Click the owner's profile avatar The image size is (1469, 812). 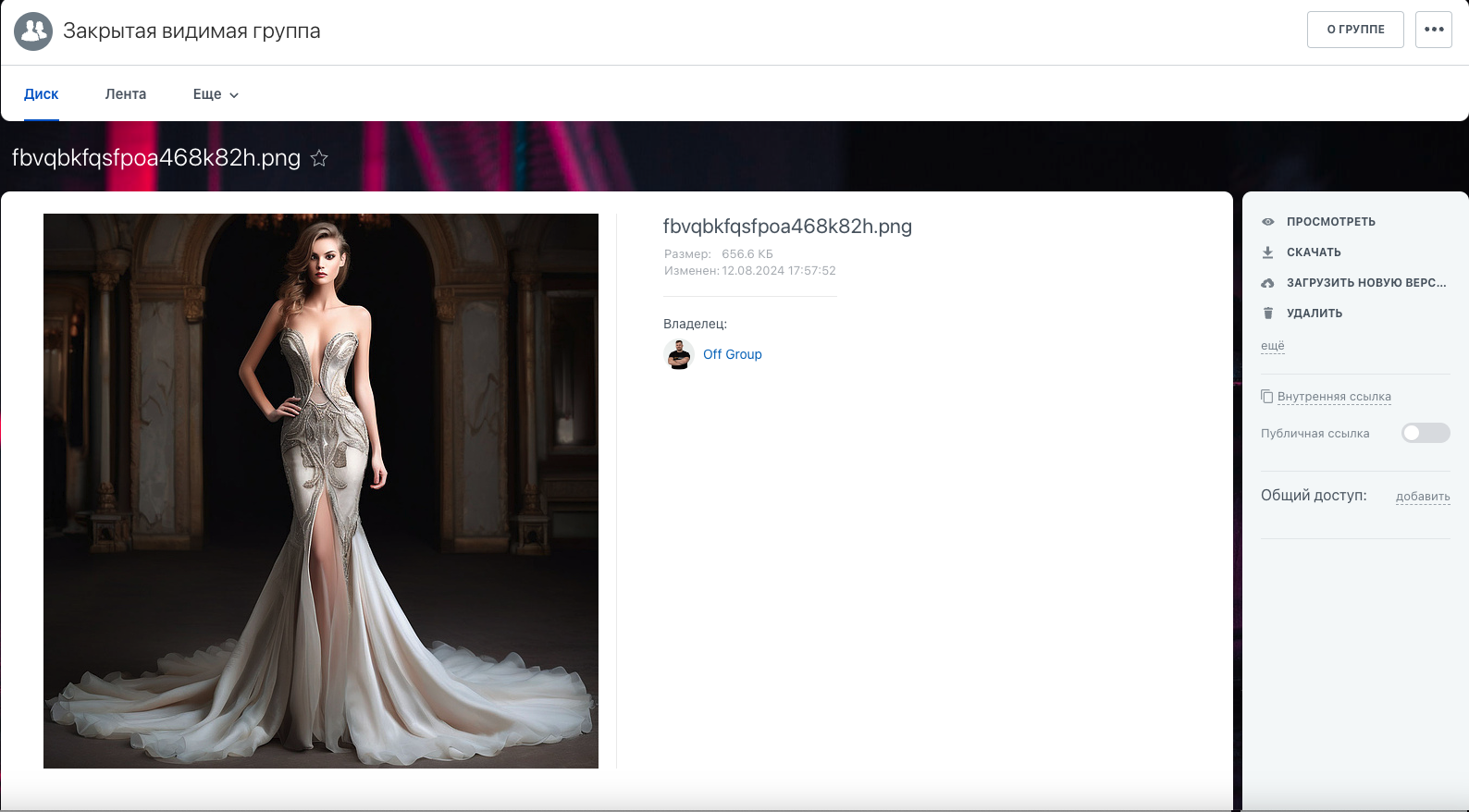click(679, 354)
